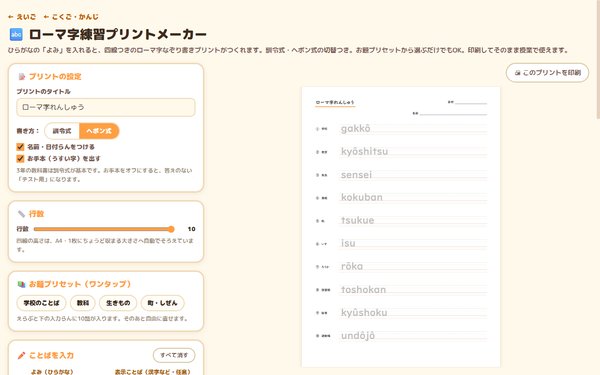Click the ローマ字れんしゅう preview title

click(x=335, y=103)
